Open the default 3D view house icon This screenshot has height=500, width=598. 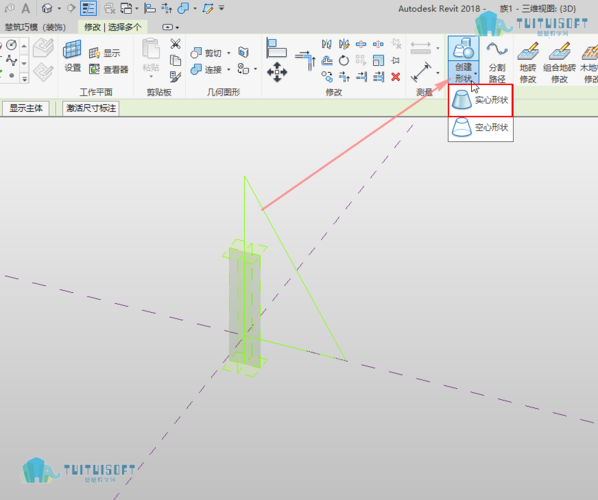pyautogui.click(x=47, y=8)
